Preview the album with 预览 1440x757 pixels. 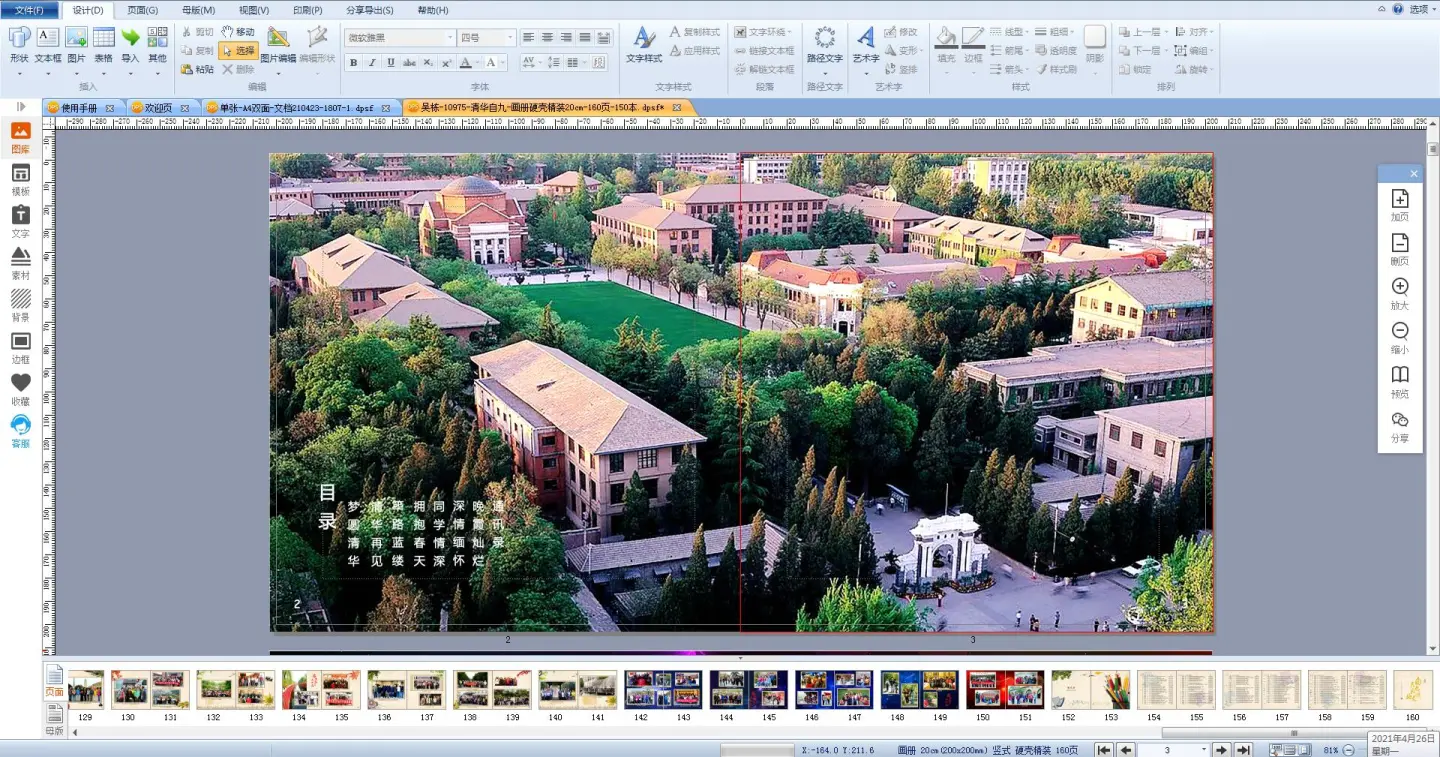[x=1400, y=382]
